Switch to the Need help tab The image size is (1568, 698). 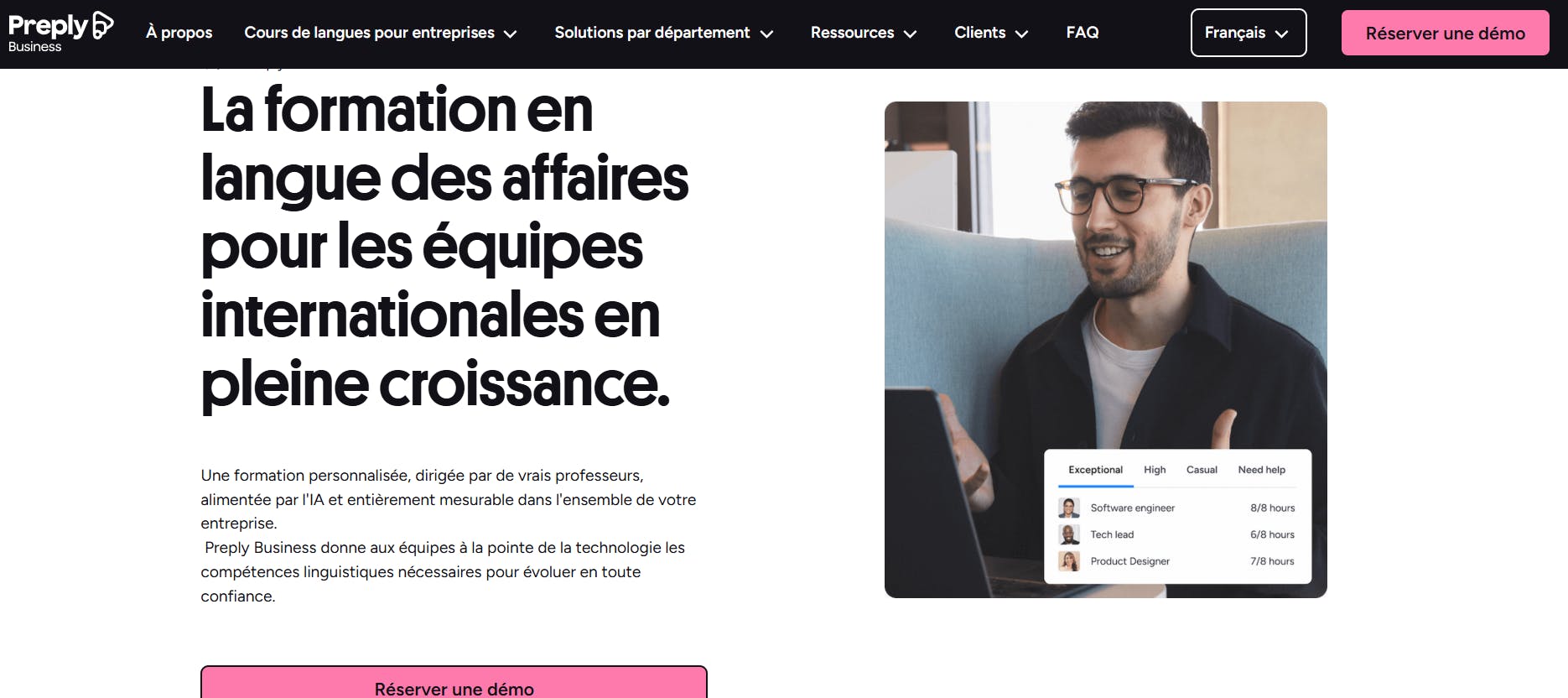click(1261, 470)
